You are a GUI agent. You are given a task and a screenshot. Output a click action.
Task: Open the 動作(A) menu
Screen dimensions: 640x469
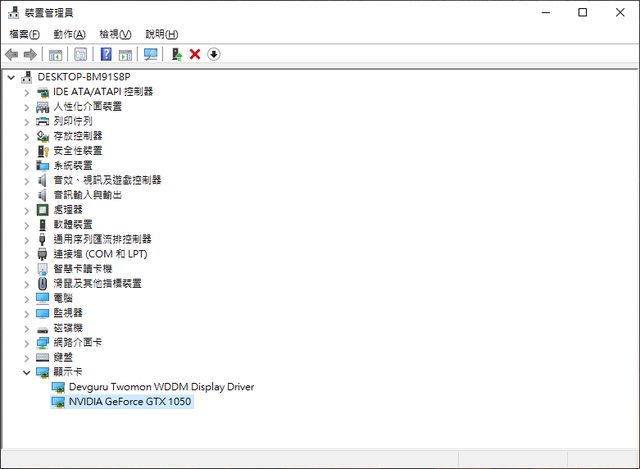[x=69, y=34]
